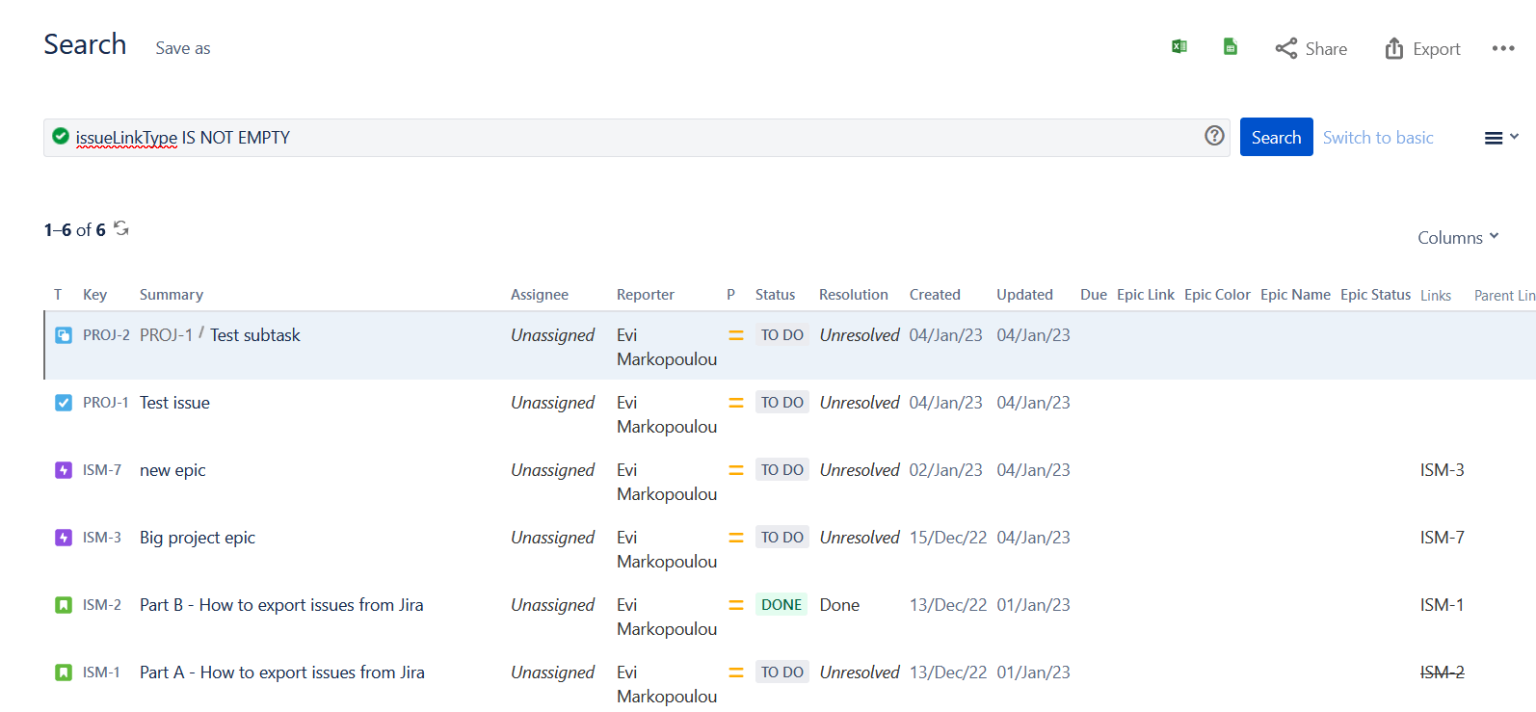Click the epic type icon on ISM-7

click(63, 469)
